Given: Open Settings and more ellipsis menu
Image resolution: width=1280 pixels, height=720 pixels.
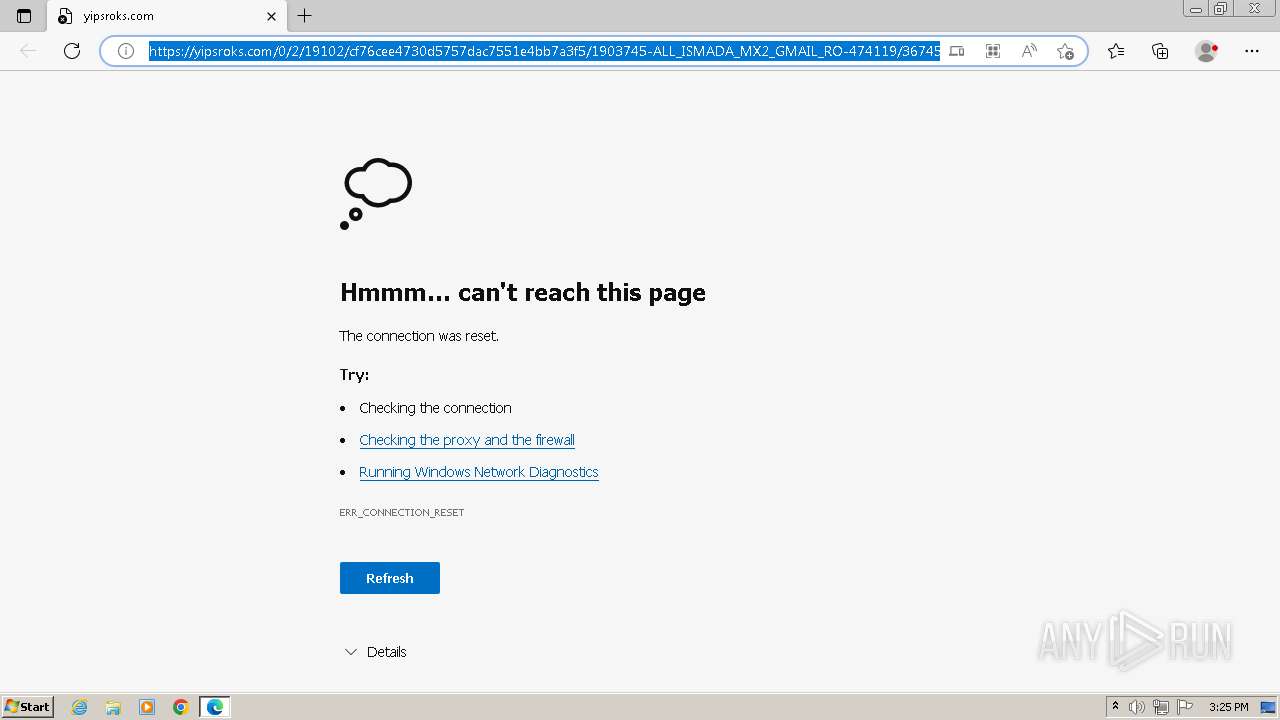Looking at the screenshot, I should coord(1252,51).
